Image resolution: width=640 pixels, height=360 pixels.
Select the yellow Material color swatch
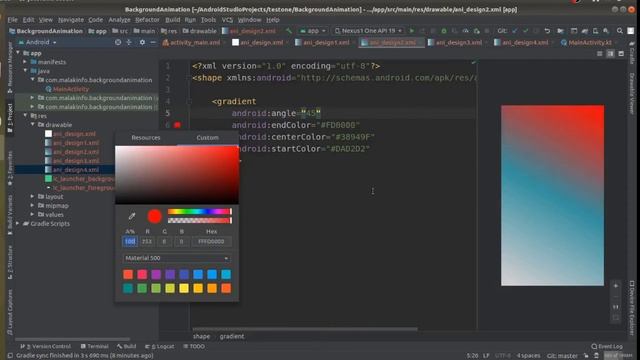click(184, 289)
